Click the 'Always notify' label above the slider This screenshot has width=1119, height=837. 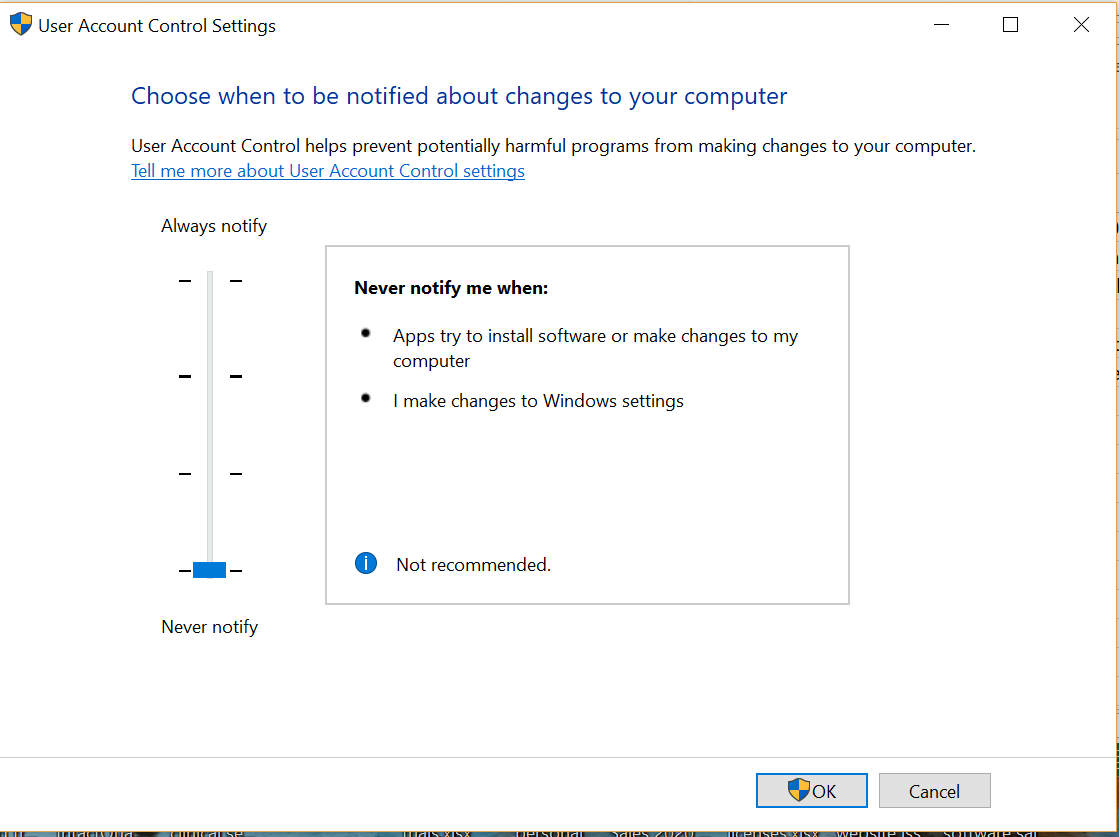[214, 226]
